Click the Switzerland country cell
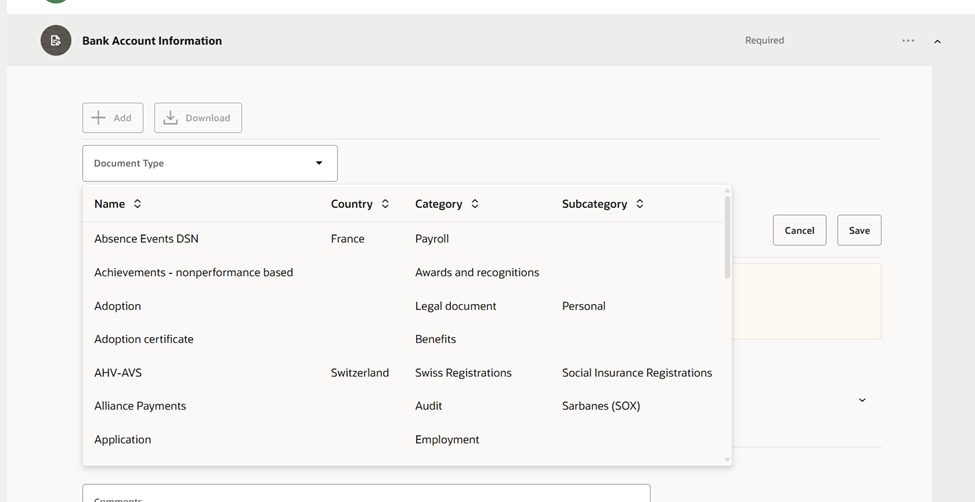This screenshot has height=502, width=975. (x=360, y=373)
